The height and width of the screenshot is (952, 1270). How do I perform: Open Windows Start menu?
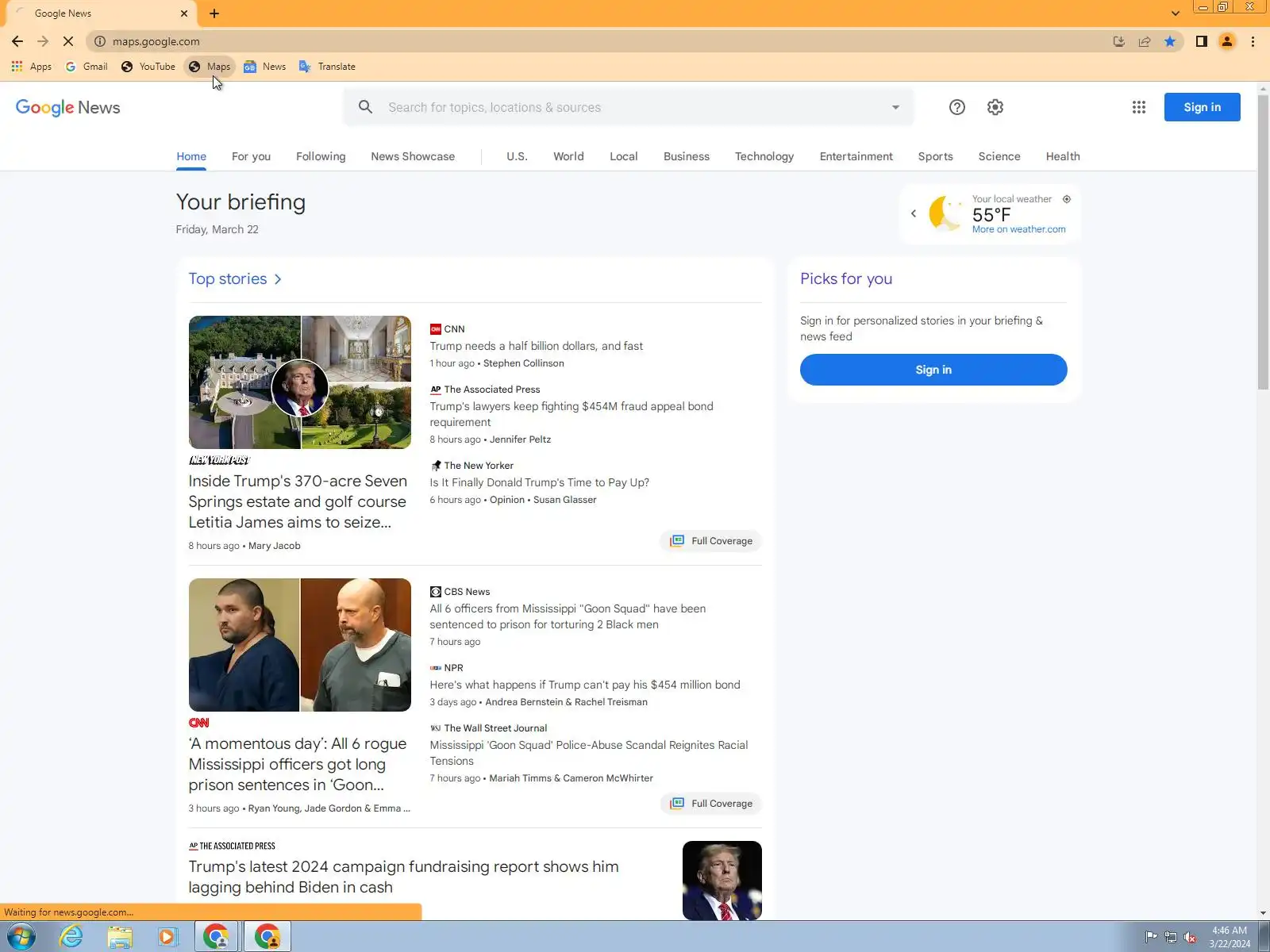point(21,937)
